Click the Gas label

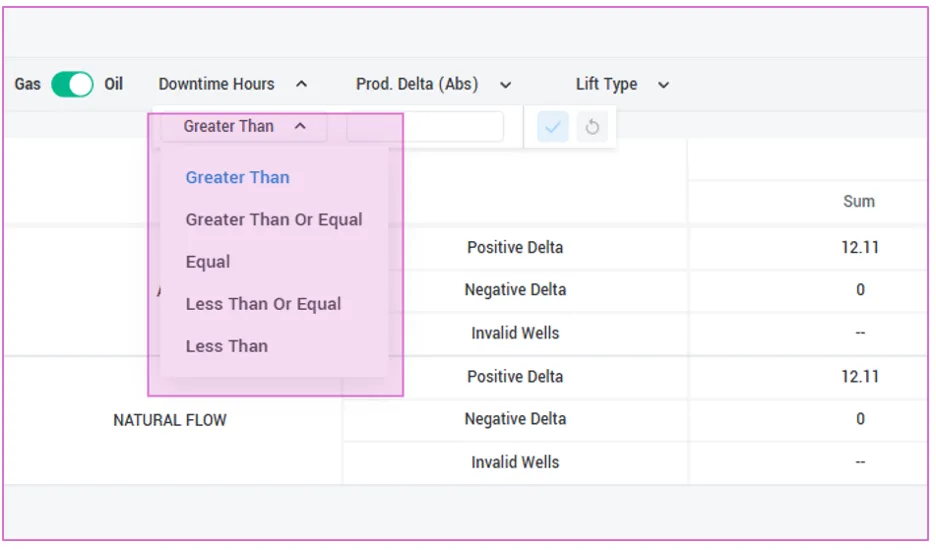pos(27,84)
